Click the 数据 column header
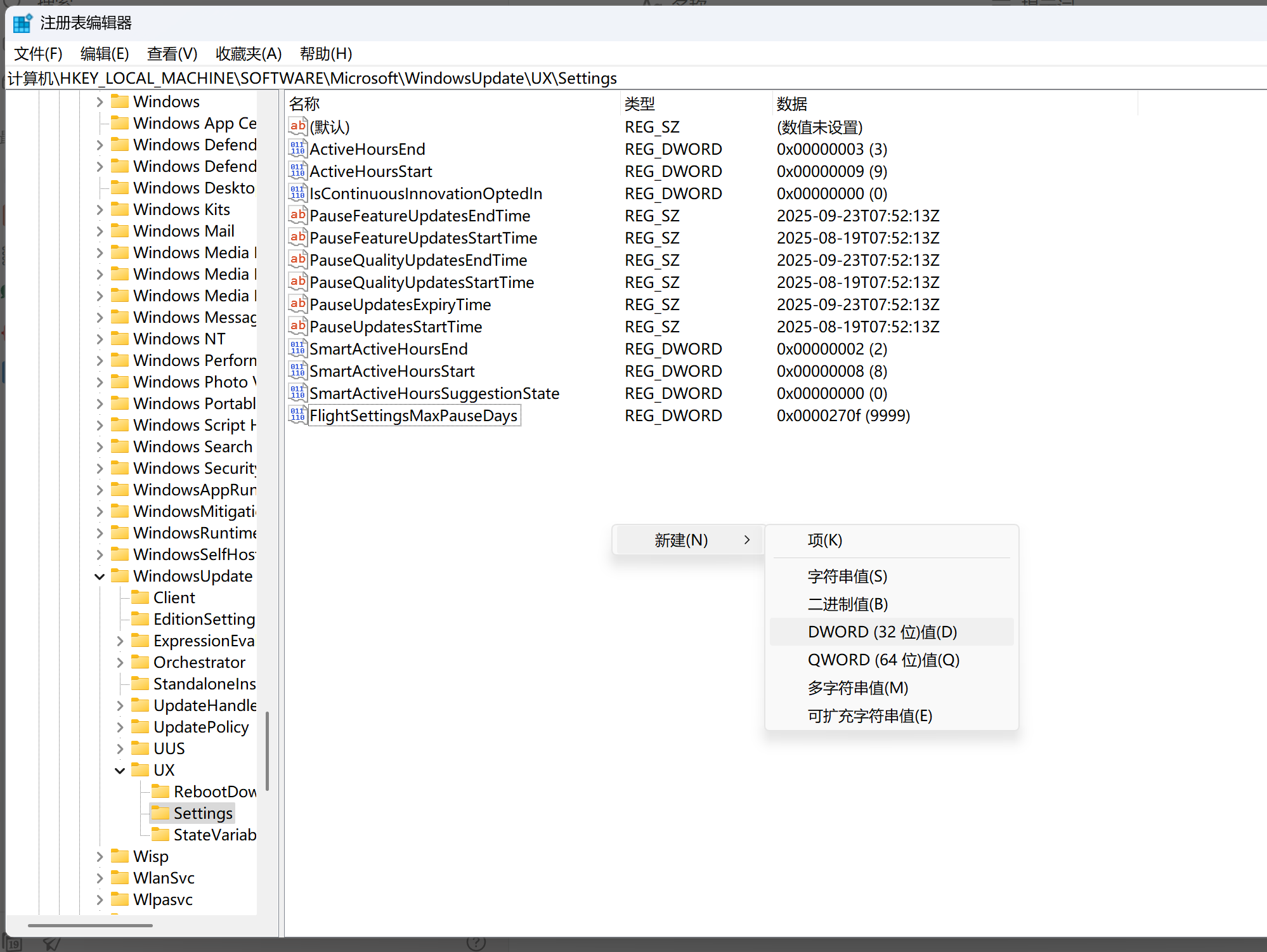Screen dimensions: 1267x952 (955, 103)
